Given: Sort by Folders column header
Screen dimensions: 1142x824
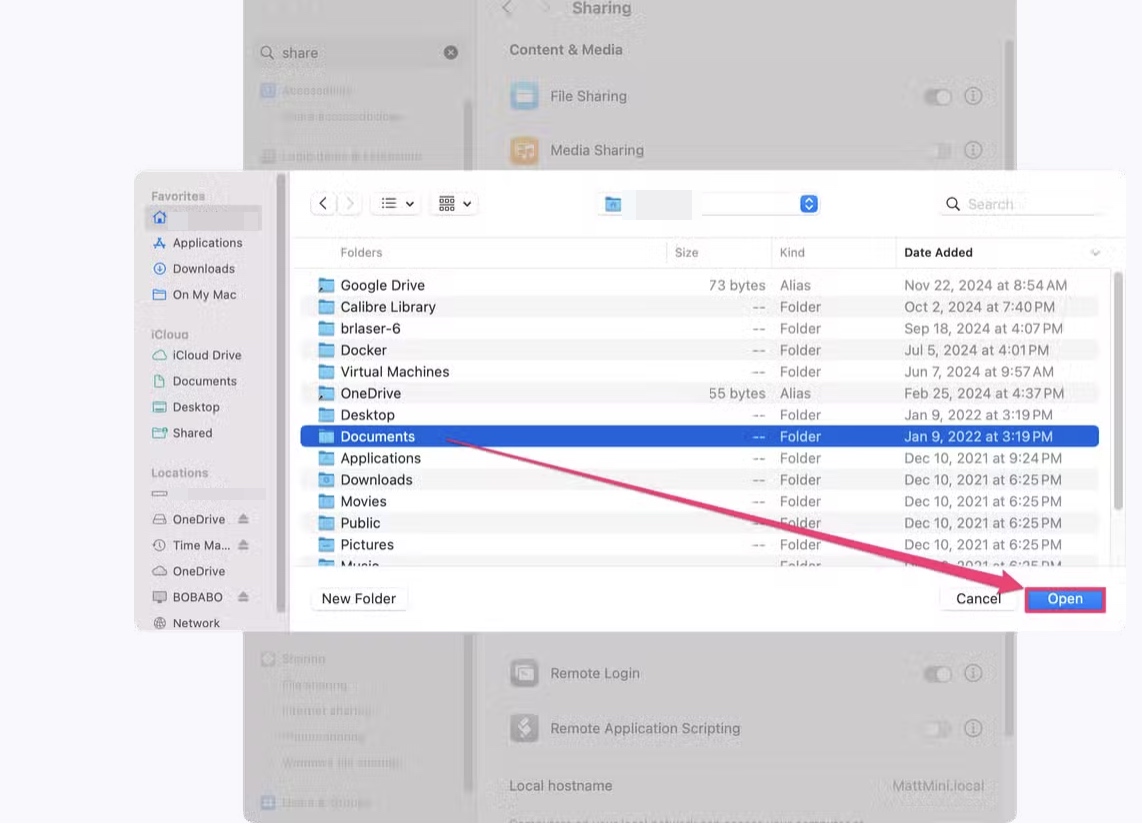Looking at the screenshot, I should [x=361, y=252].
